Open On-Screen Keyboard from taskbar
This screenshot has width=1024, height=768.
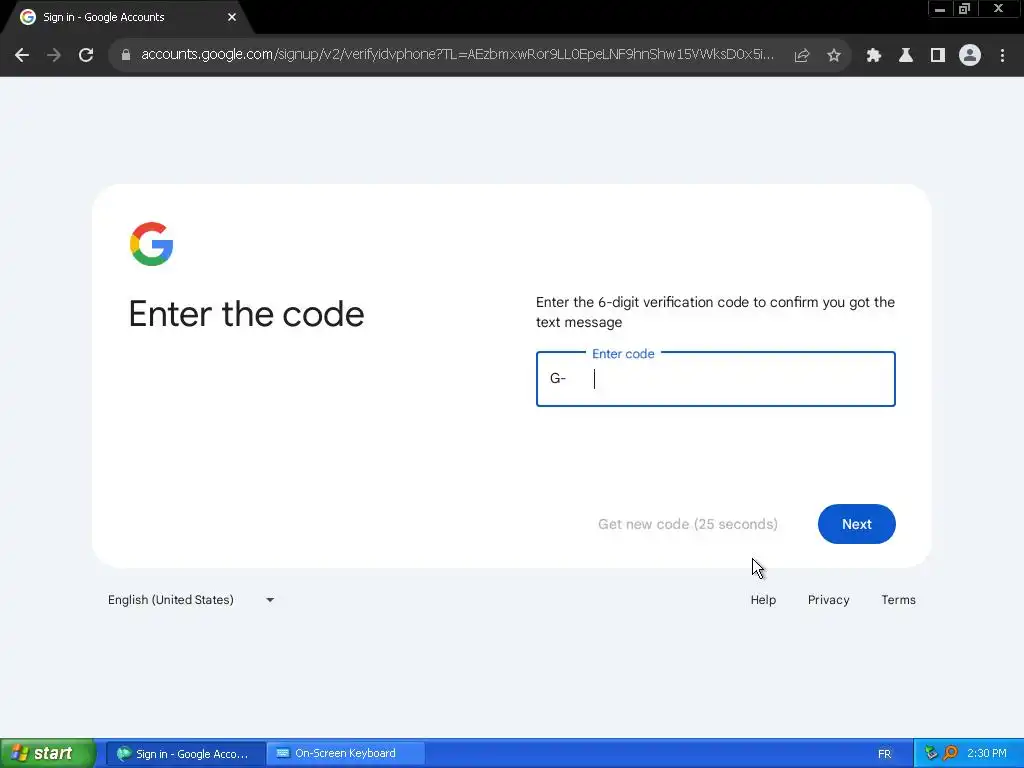coord(346,754)
